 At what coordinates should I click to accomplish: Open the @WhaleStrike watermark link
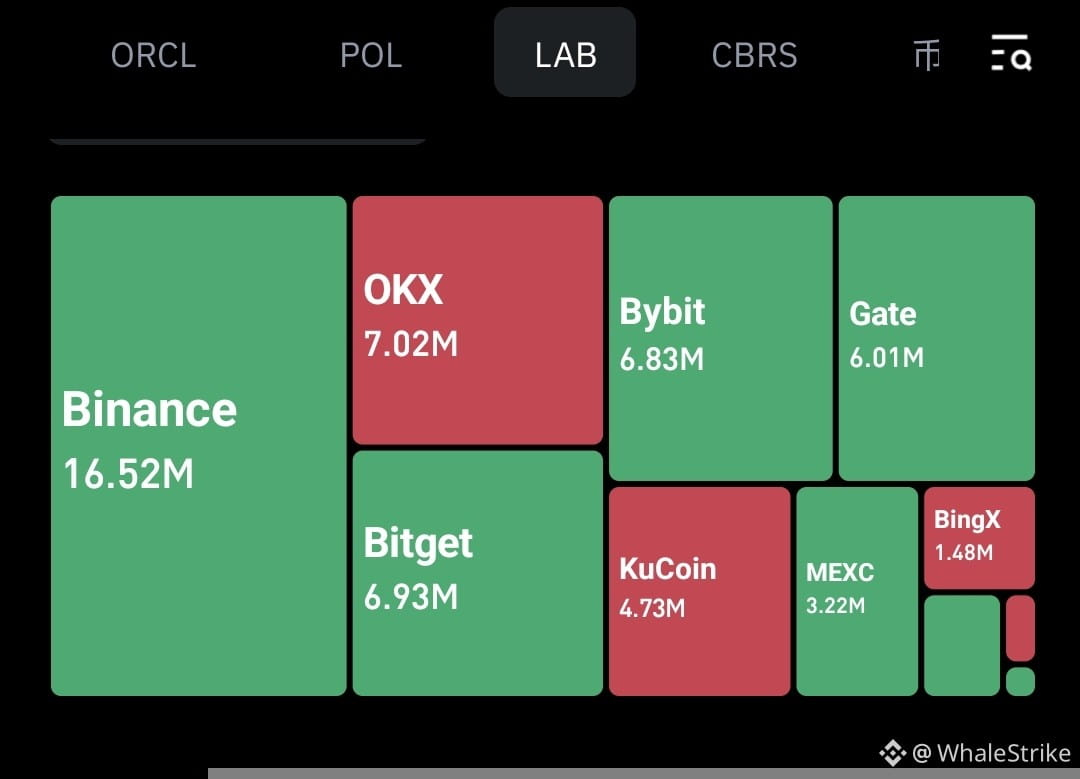(x=991, y=753)
